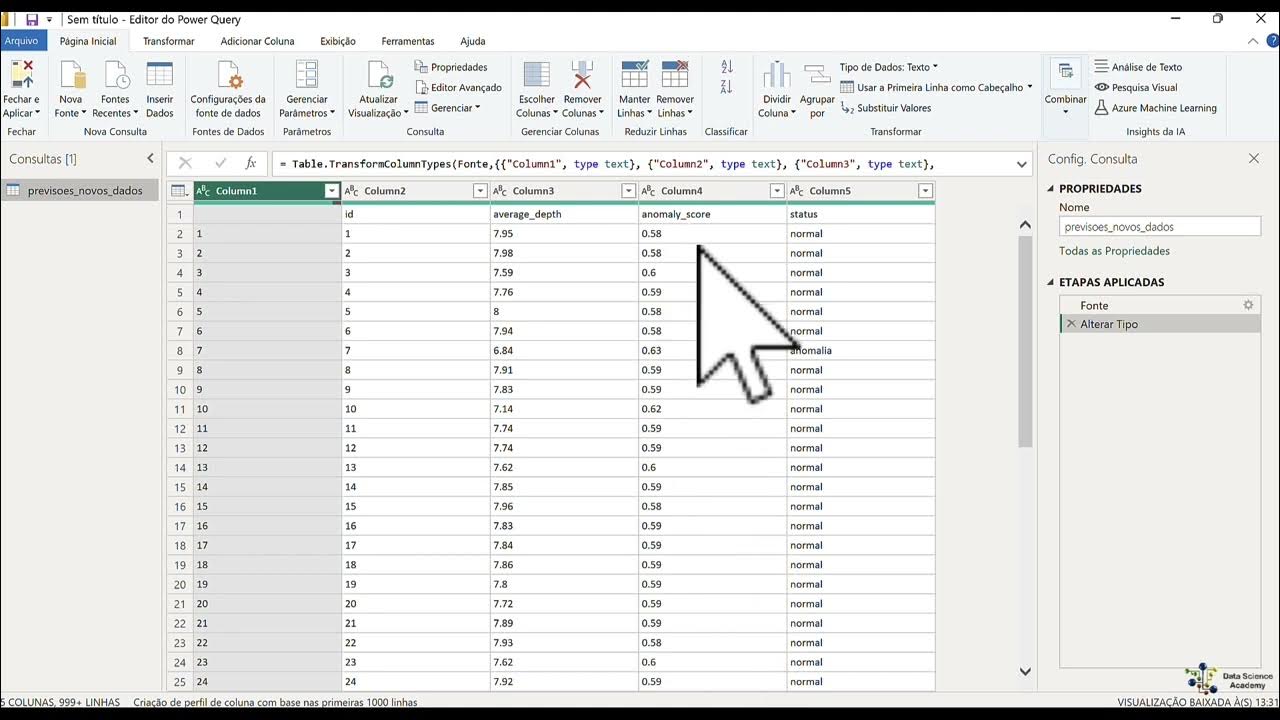Switch to Transformar tab
This screenshot has height=720, width=1280.
[x=169, y=41]
